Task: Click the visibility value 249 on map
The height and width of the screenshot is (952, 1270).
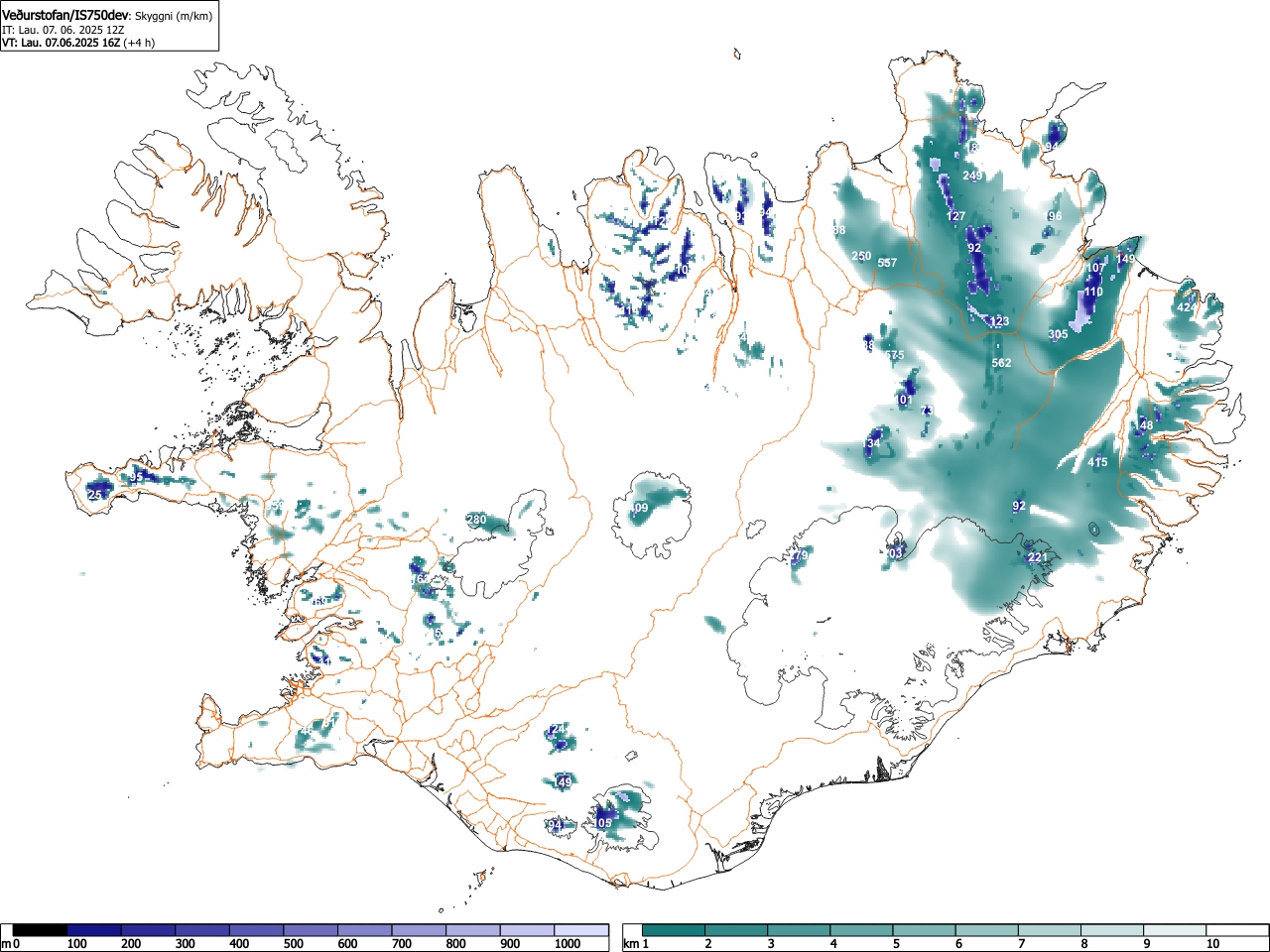Action: click(972, 177)
